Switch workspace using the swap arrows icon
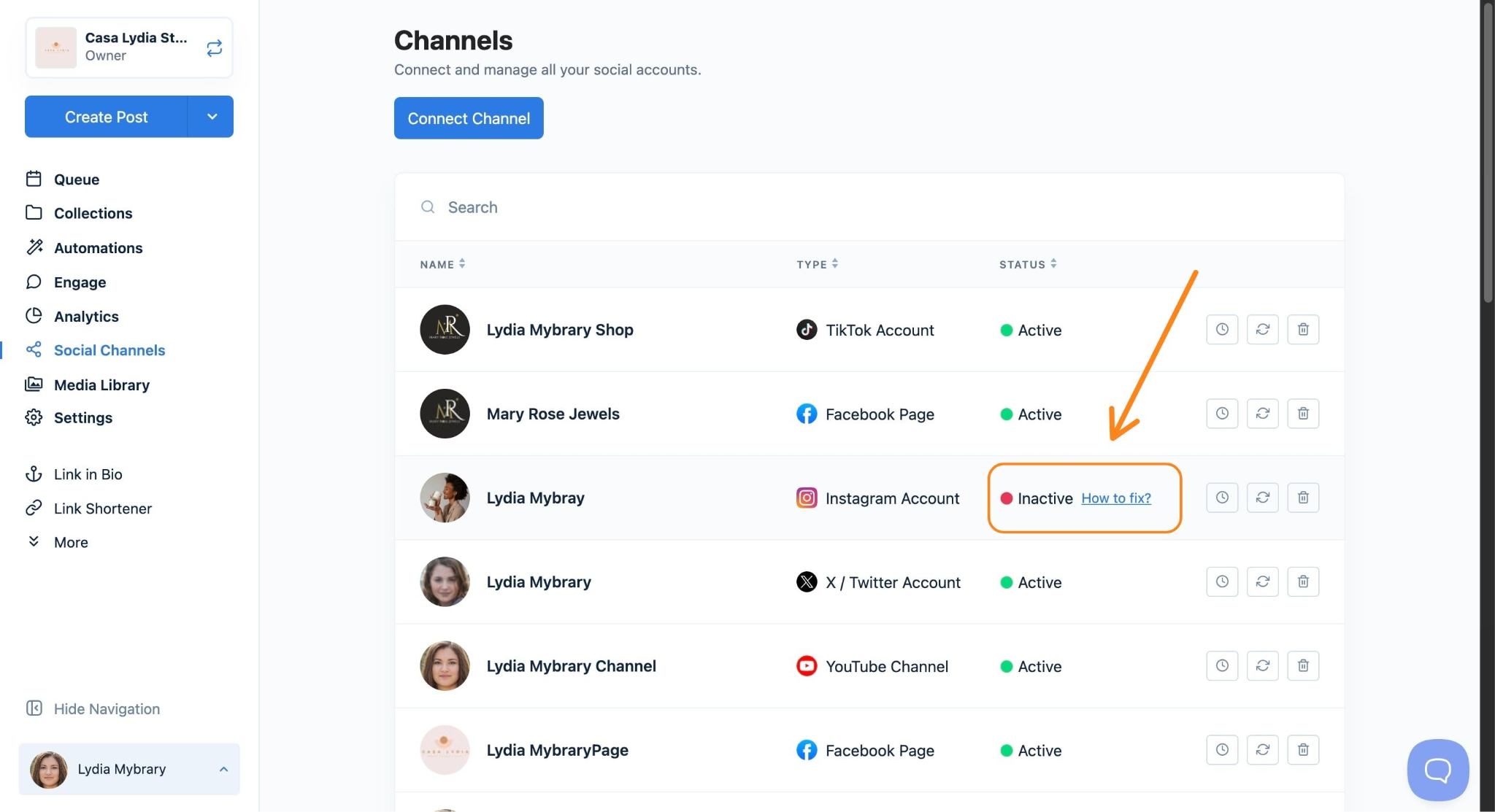 (214, 48)
